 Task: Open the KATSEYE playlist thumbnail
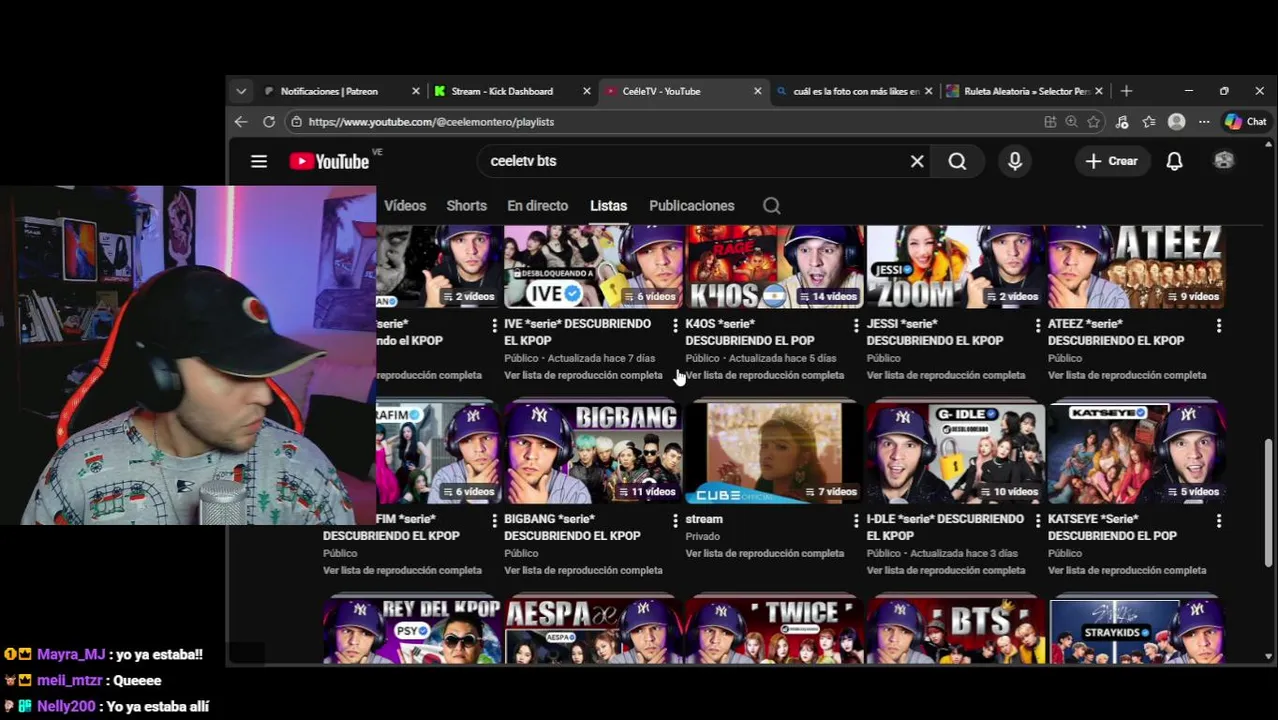coord(1137,453)
